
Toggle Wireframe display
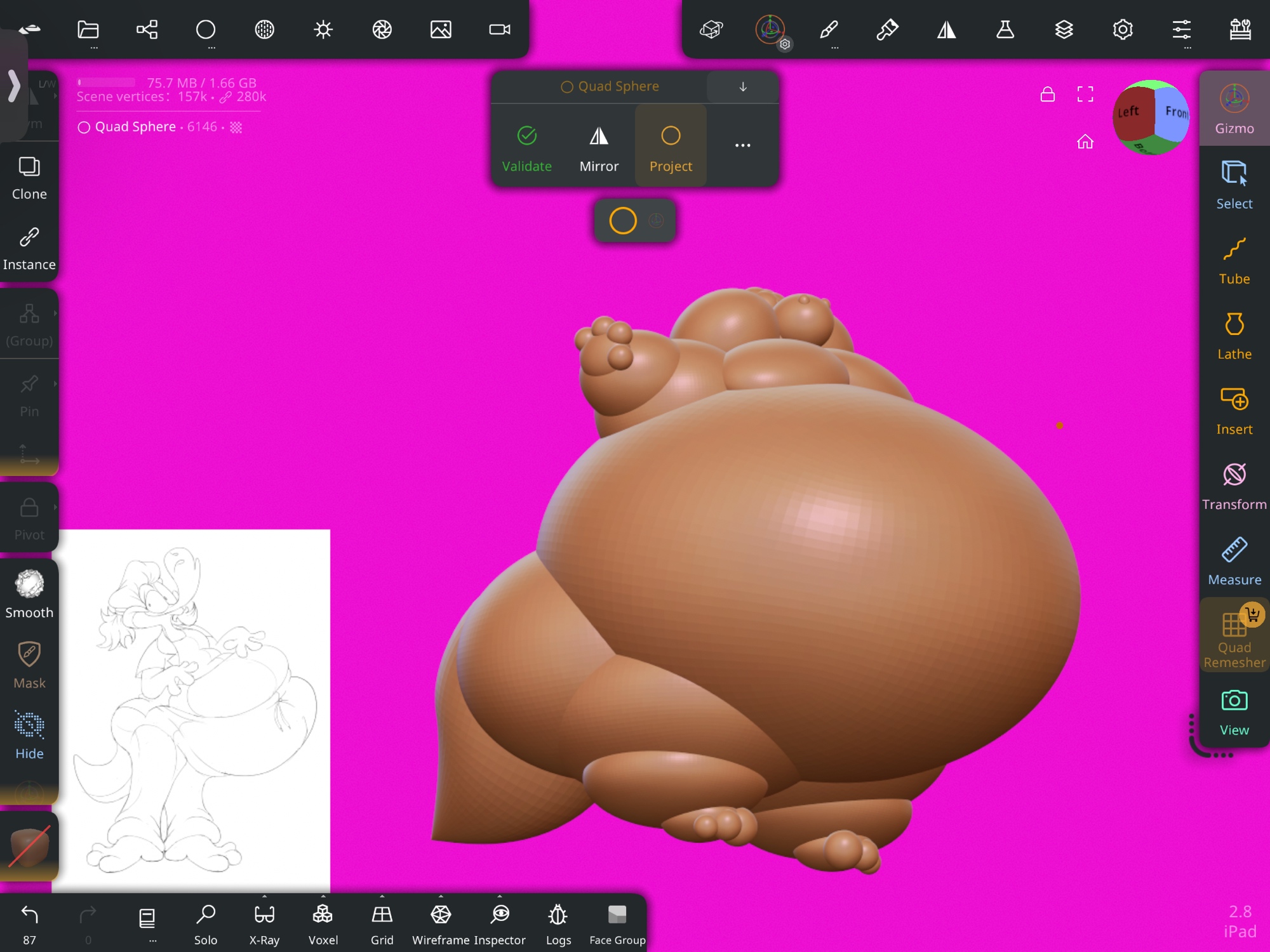click(441, 922)
